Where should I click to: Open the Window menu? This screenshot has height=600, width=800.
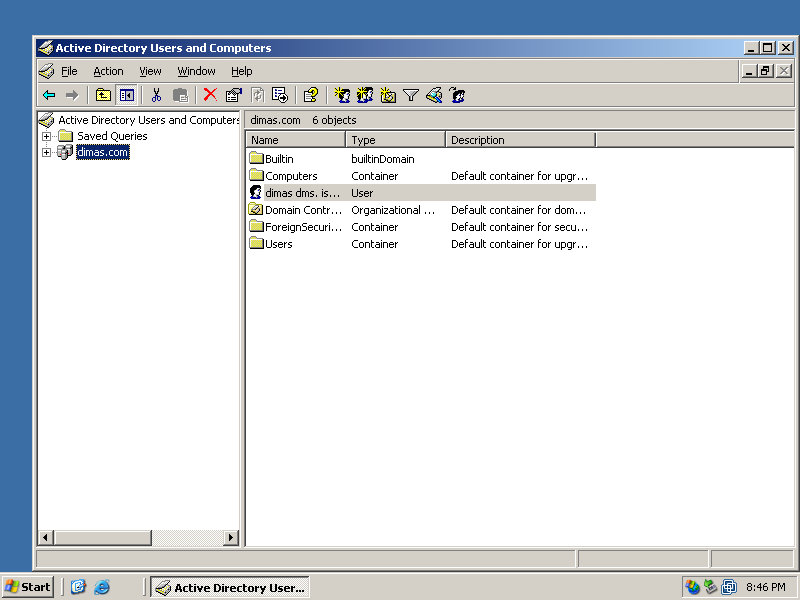pos(196,71)
